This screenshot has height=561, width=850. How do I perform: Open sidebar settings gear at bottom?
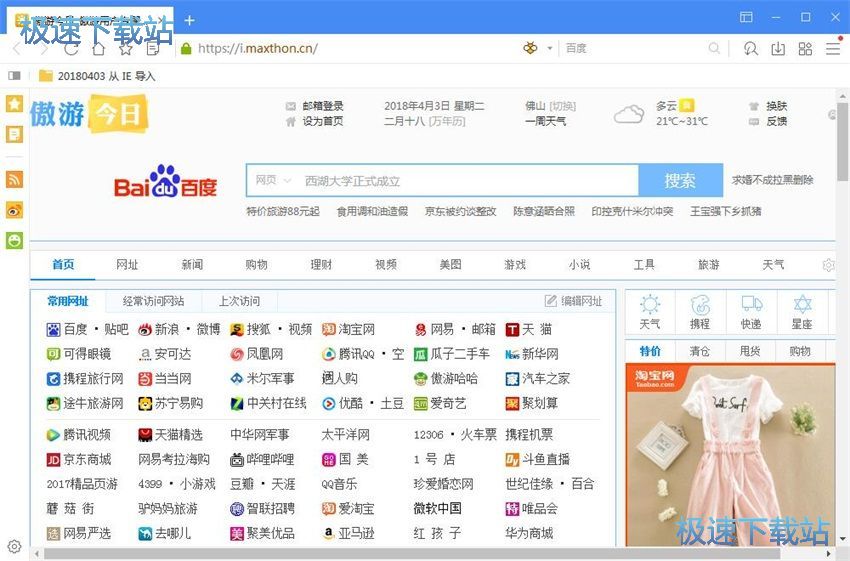(15, 546)
